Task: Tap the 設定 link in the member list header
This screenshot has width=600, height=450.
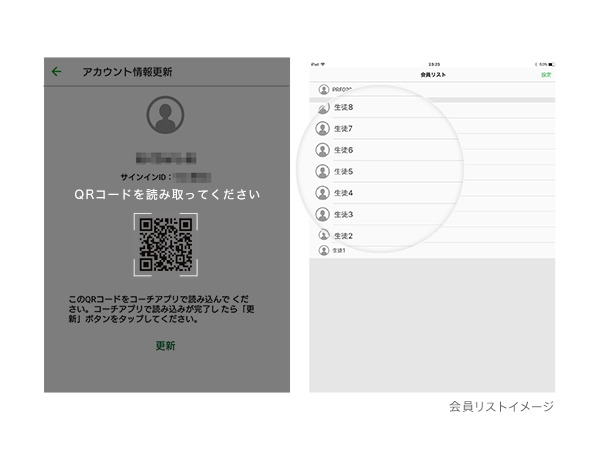Action: [x=545, y=75]
